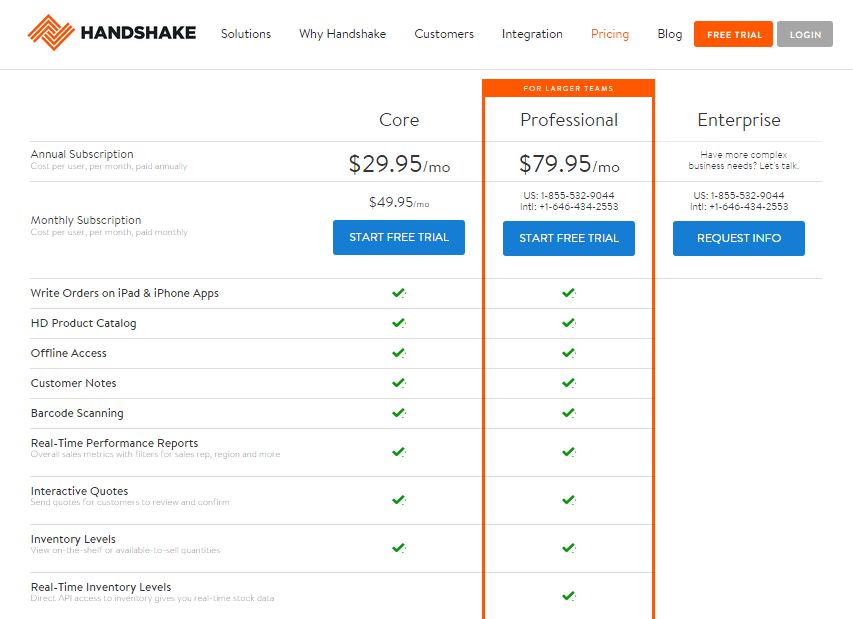Click Core checkmark for Barcode Scanning
Screen dimensions: 853x619
pyautogui.click(x=399, y=412)
